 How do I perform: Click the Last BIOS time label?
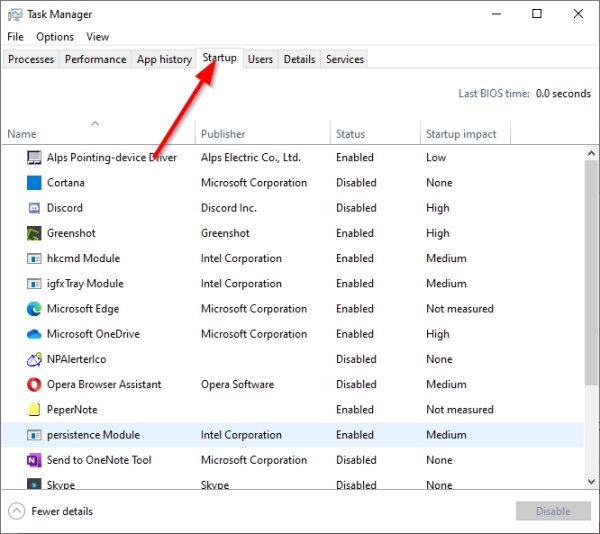(x=494, y=93)
